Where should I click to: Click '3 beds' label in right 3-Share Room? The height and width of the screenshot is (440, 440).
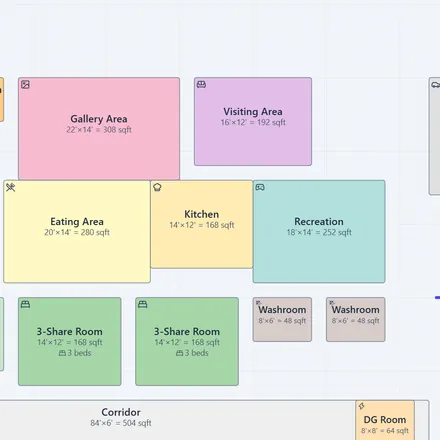[x=197, y=353]
